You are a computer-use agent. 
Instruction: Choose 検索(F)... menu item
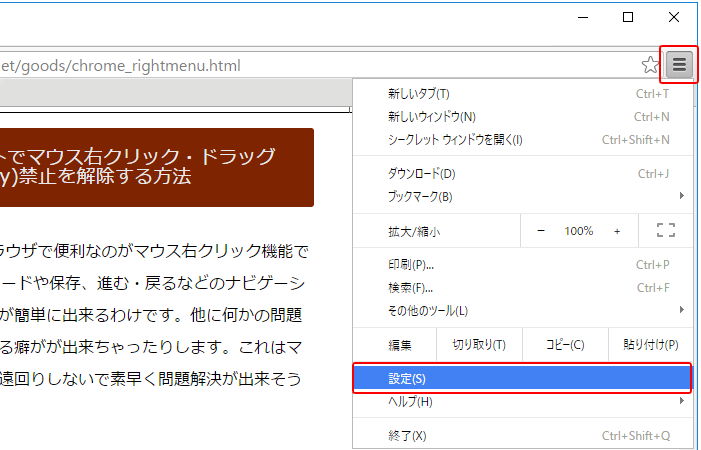[x=523, y=288]
